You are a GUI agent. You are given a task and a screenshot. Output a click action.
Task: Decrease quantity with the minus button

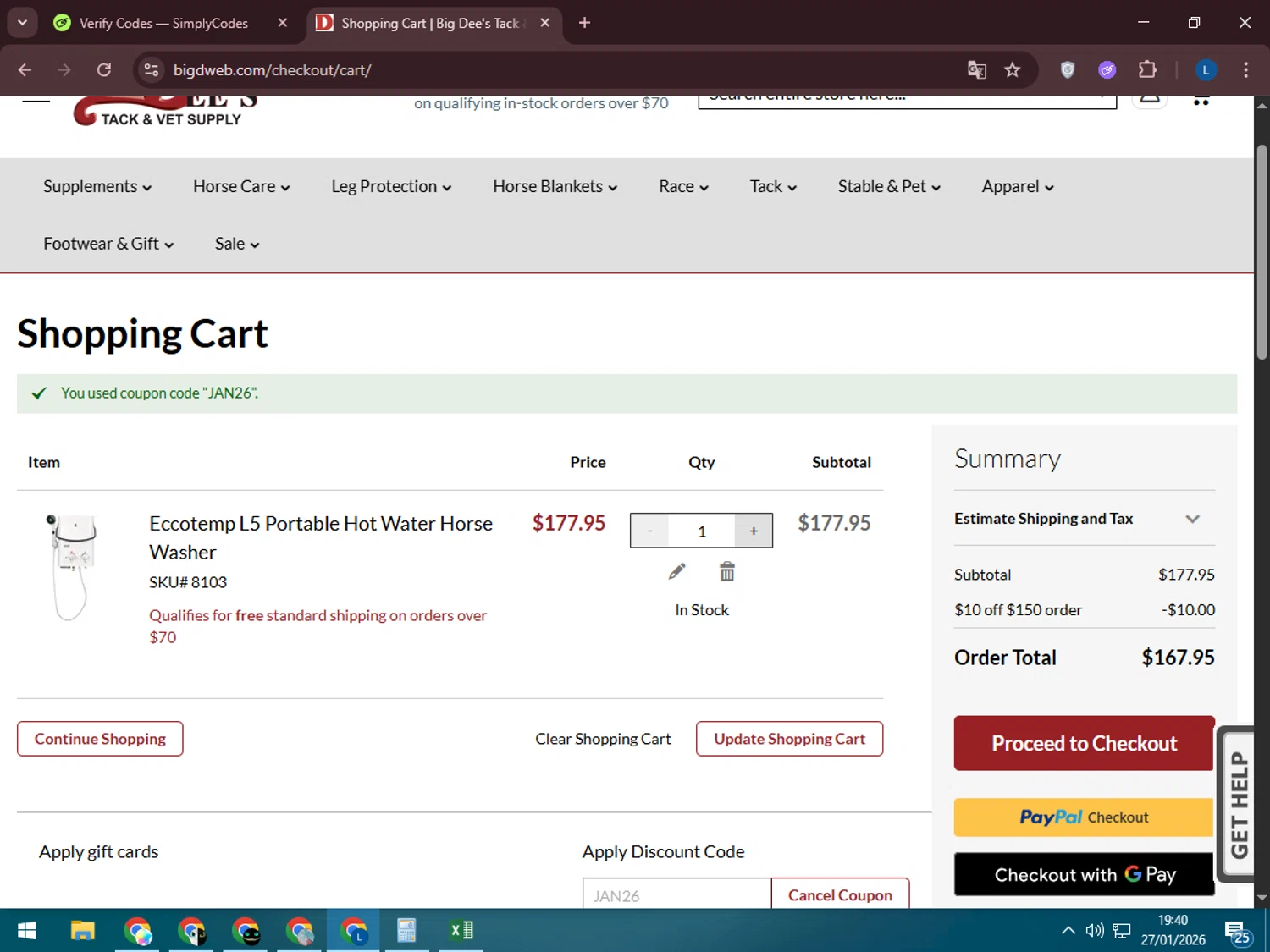click(649, 531)
